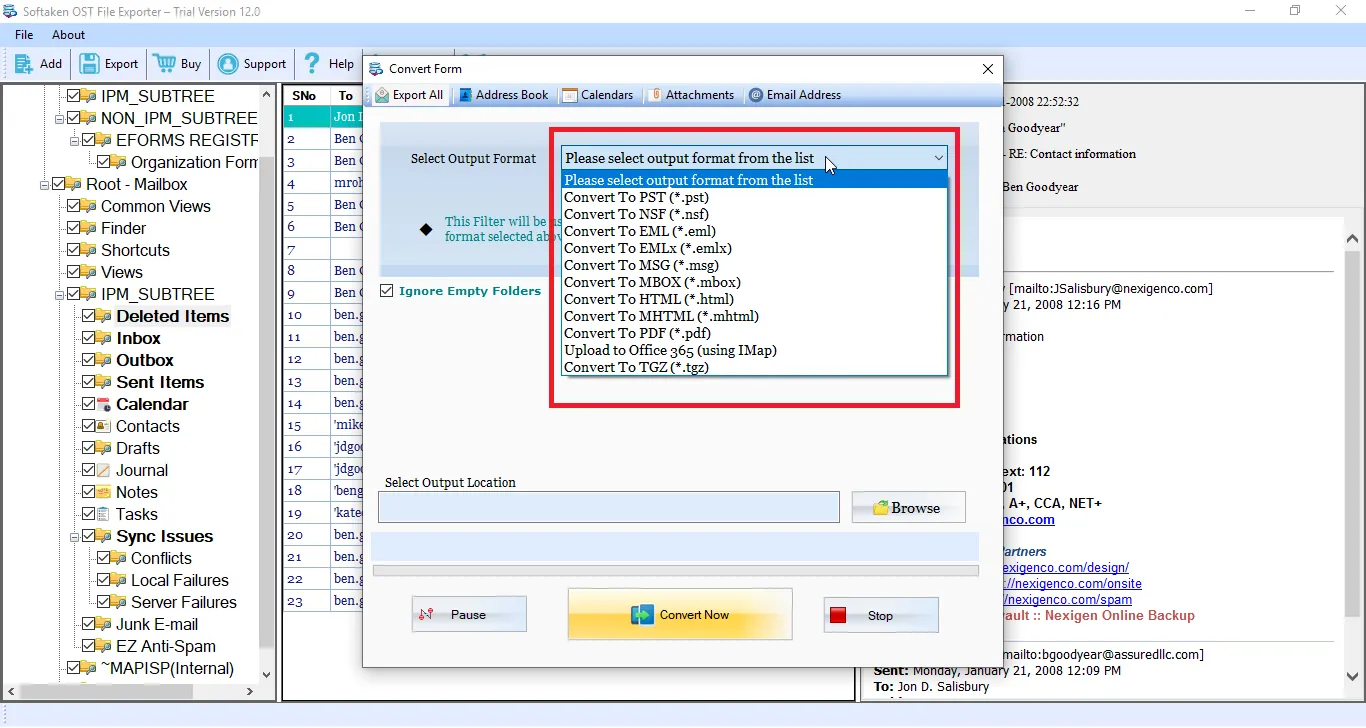Collapse the Sync Issues tree node
This screenshot has height=728, width=1366.
(75, 536)
